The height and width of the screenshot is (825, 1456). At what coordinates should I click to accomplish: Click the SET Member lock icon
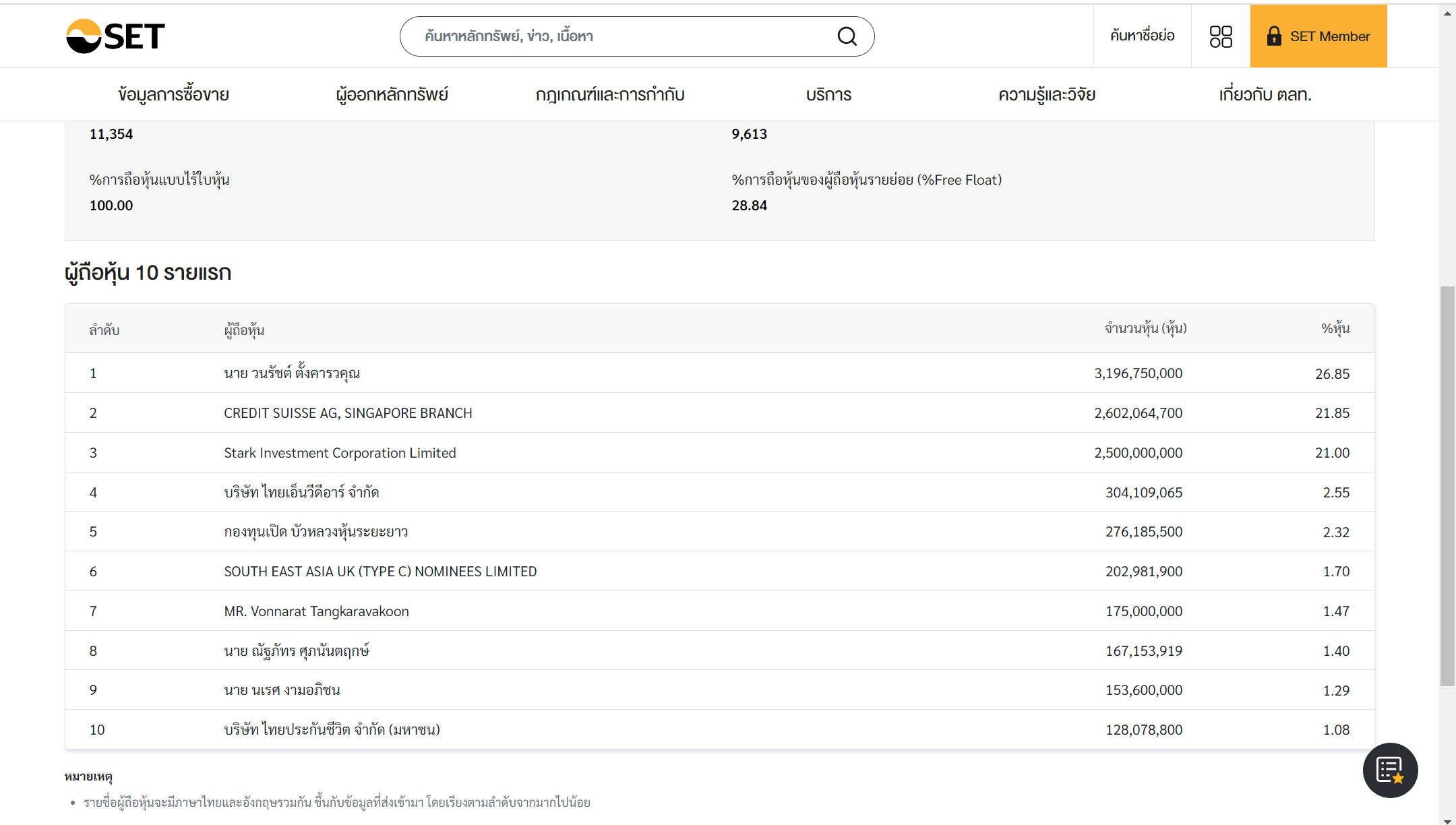click(x=1273, y=36)
